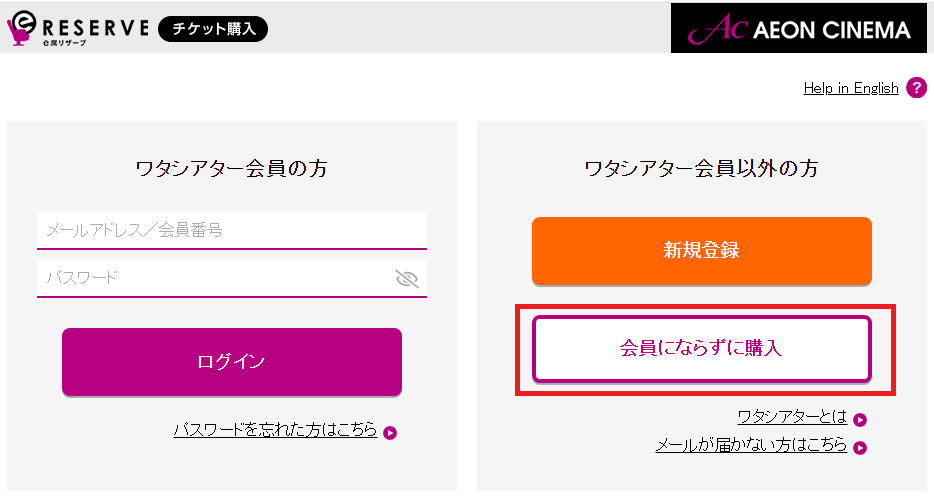Focus the パスワード input field

232,278
